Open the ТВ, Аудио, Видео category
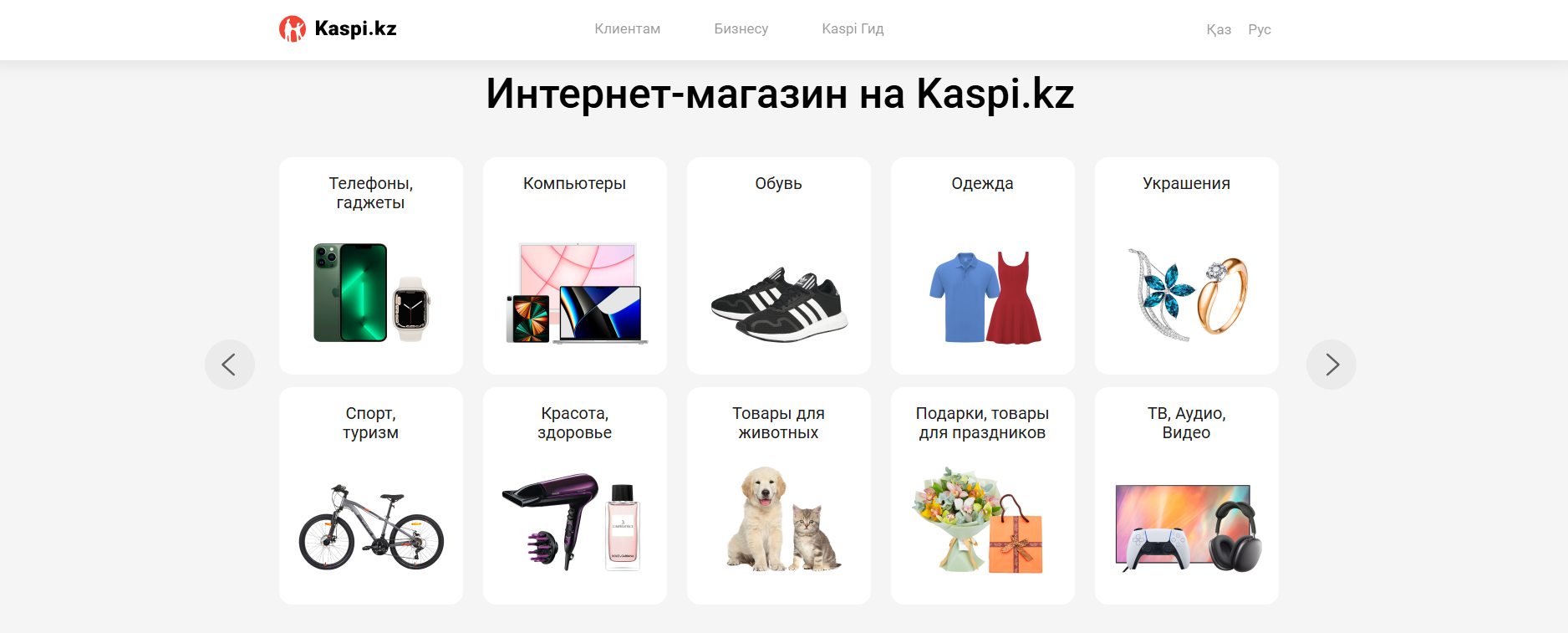Screen dimensions: 1568x633 click(x=1187, y=496)
